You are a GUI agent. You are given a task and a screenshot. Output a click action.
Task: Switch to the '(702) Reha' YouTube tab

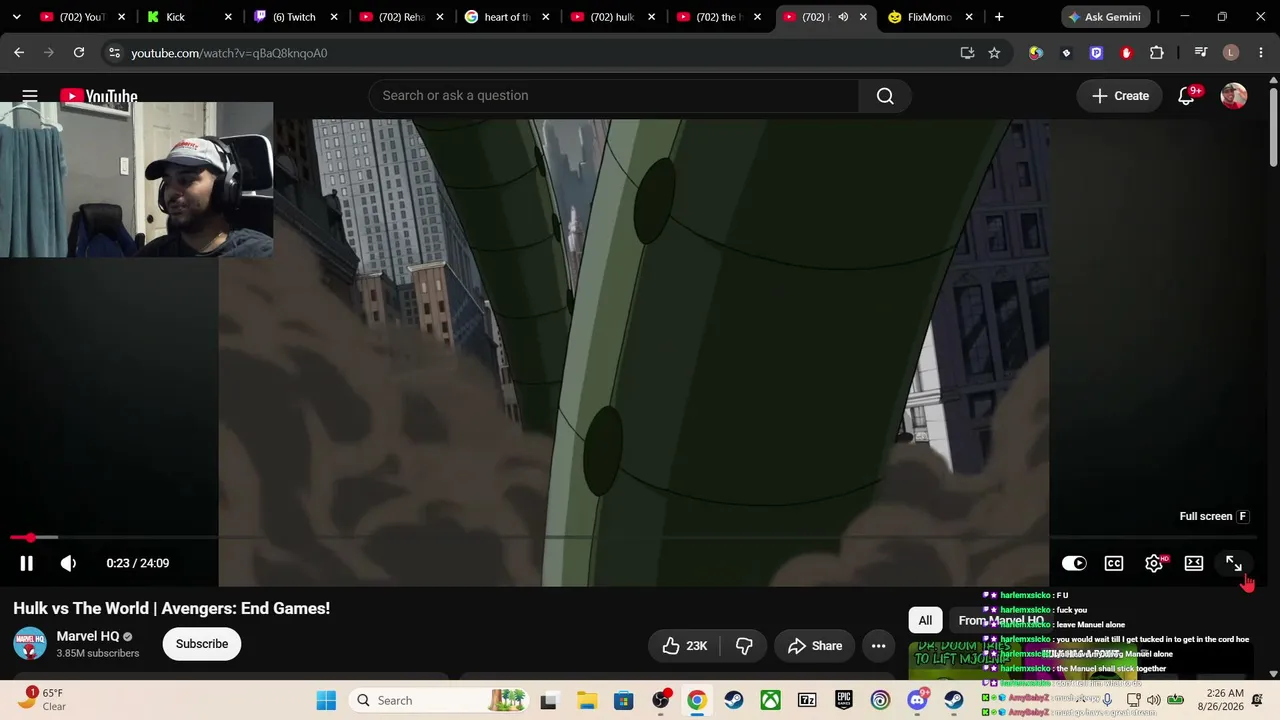pos(401,17)
